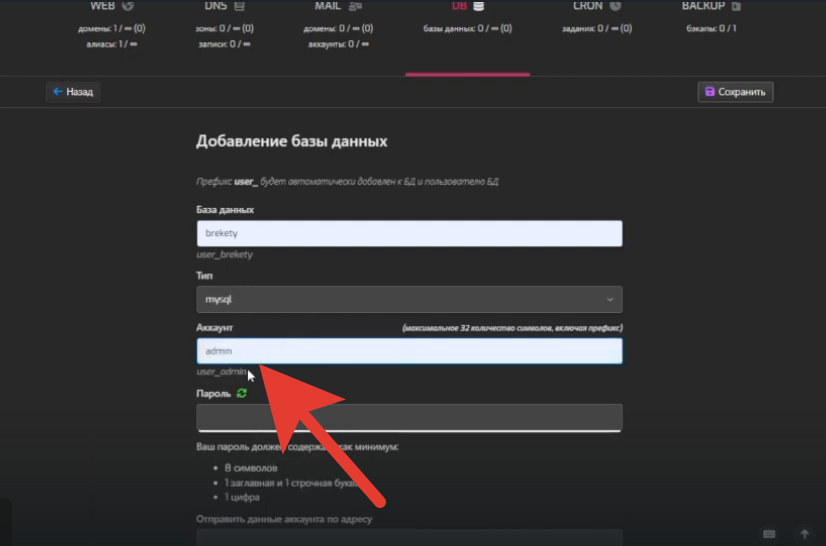Click the scroll-to-top arrow icon

pyautogui.click(x=804, y=534)
